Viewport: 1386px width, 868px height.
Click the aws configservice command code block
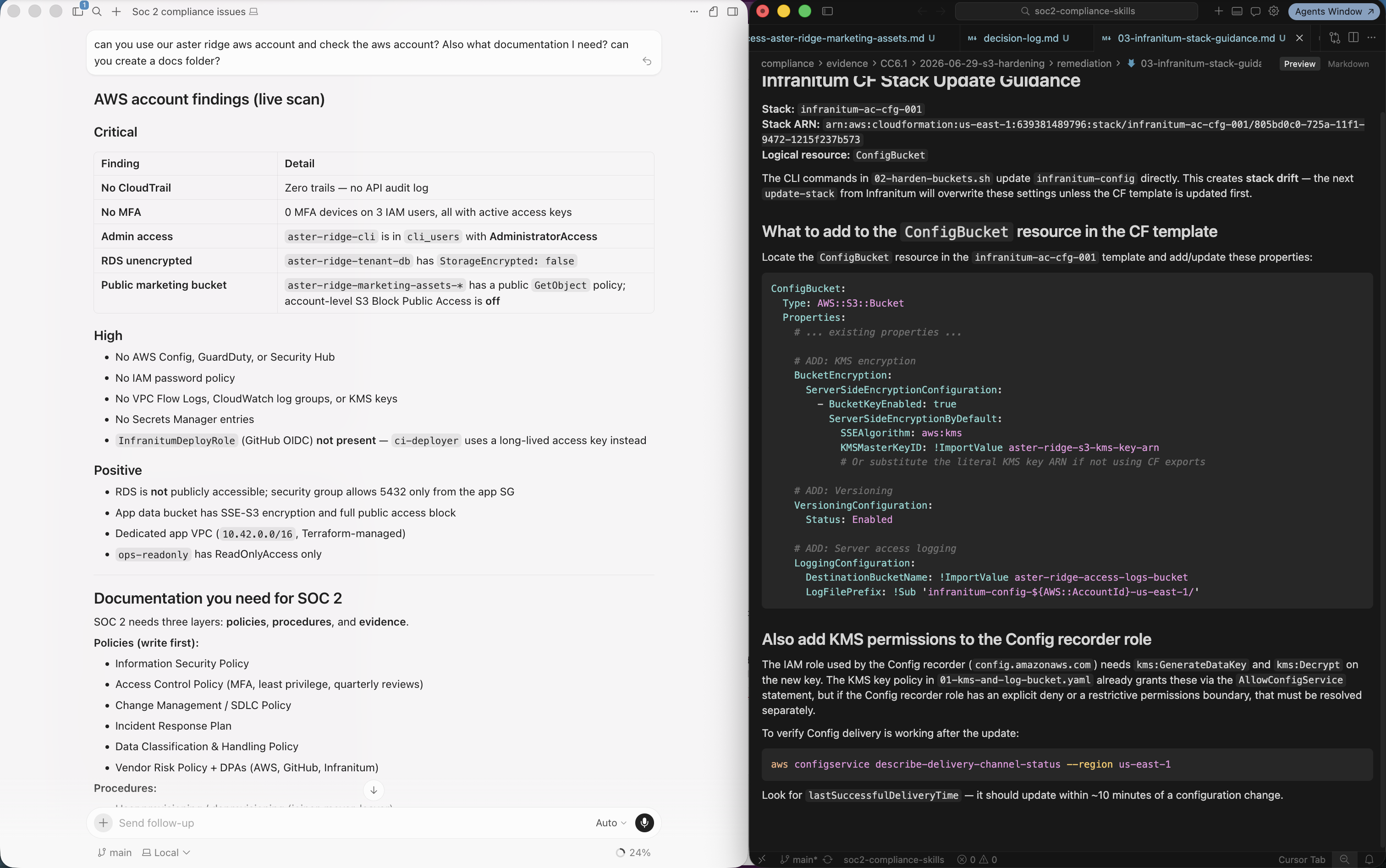1067,764
